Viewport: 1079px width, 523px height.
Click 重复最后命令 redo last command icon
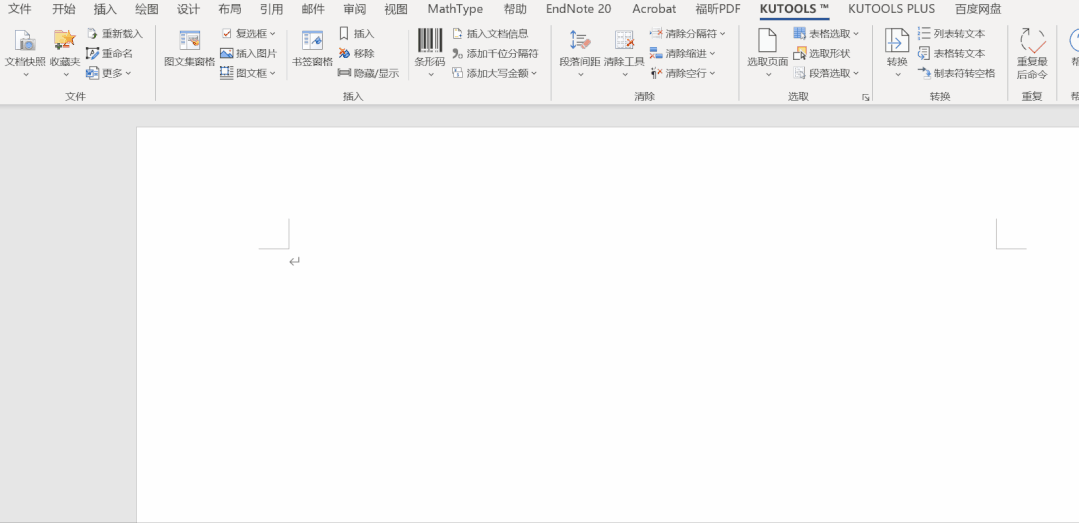[1032, 41]
